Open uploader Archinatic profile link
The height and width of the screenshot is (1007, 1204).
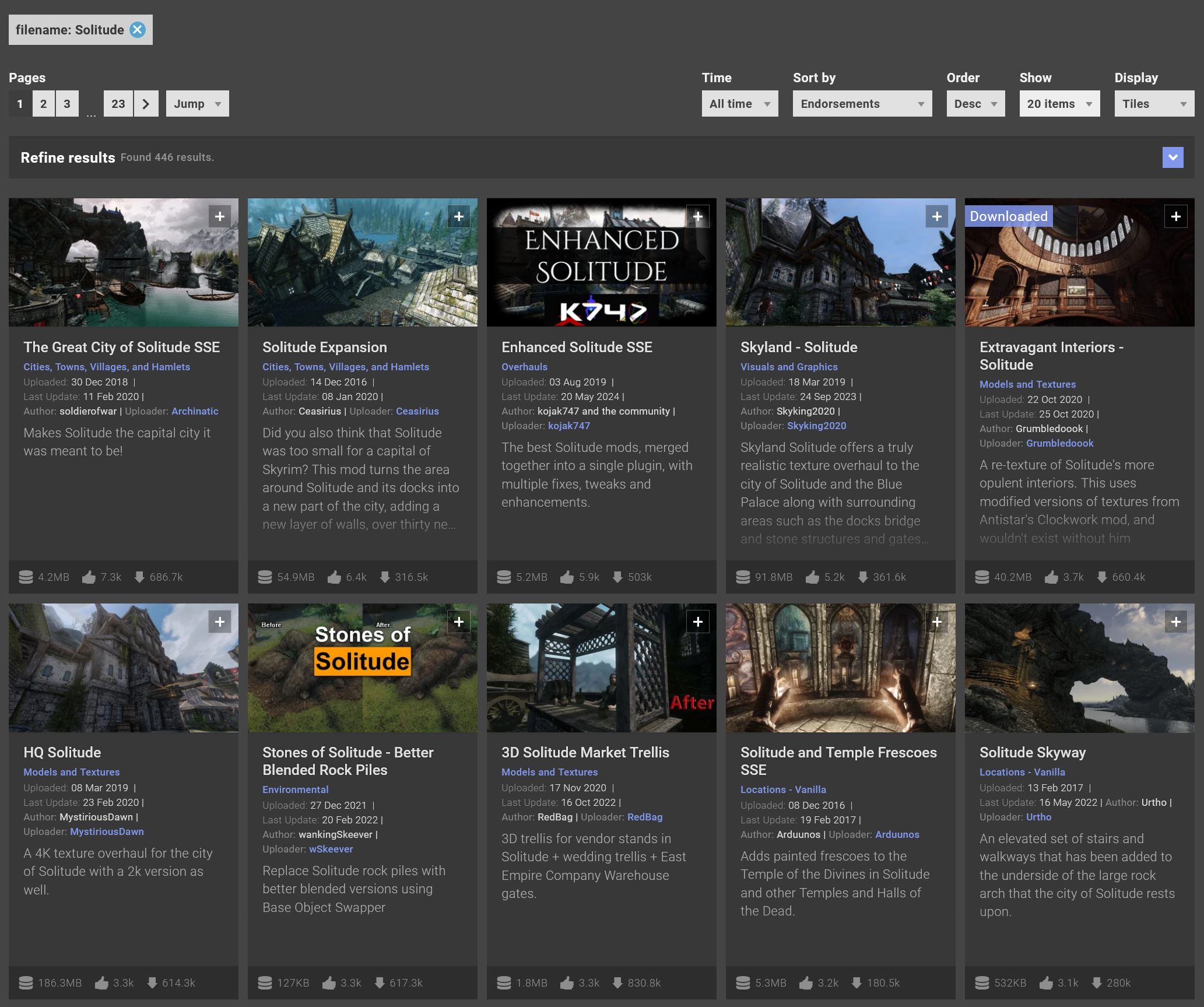[x=195, y=411]
